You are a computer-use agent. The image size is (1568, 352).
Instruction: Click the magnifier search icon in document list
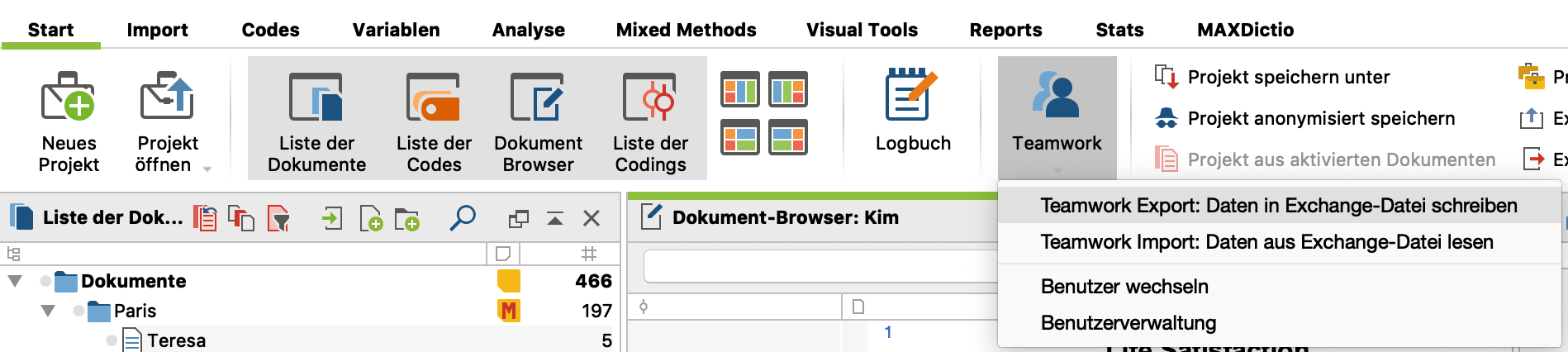tap(463, 217)
